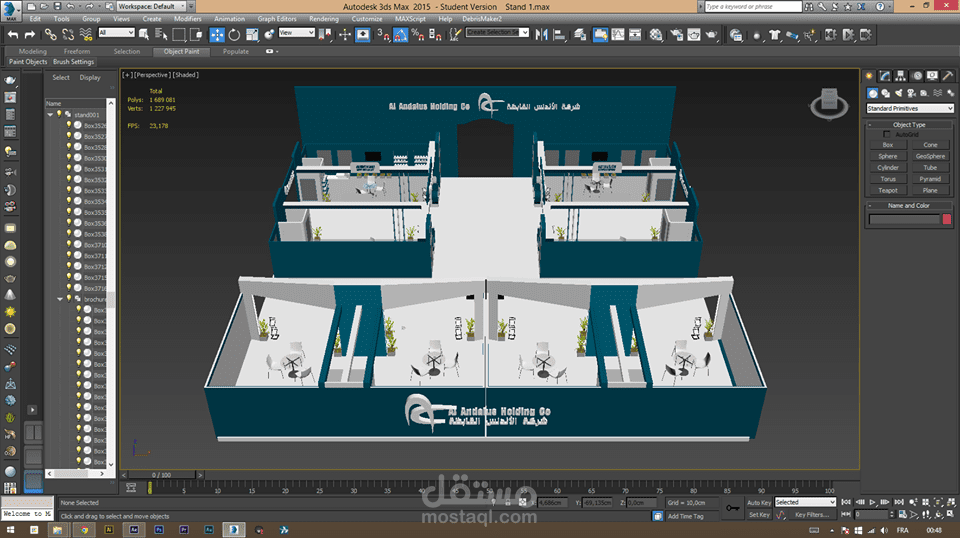The image size is (960, 538).
Task: Open the key mode Selected dropdown
Action: coord(805,502)
